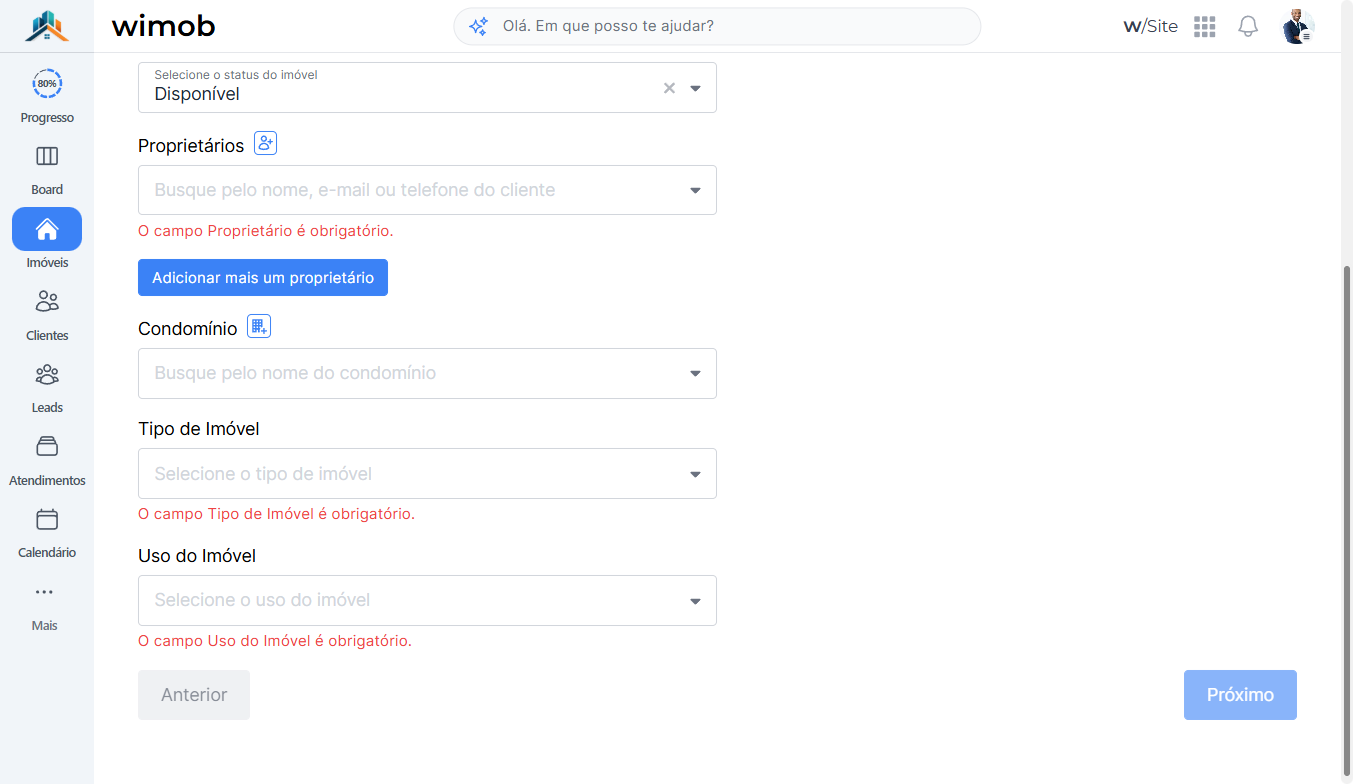This screenshot has width=1353, height=784.
Task: Open the W/Site link
Action: (x=1151, y=26)
